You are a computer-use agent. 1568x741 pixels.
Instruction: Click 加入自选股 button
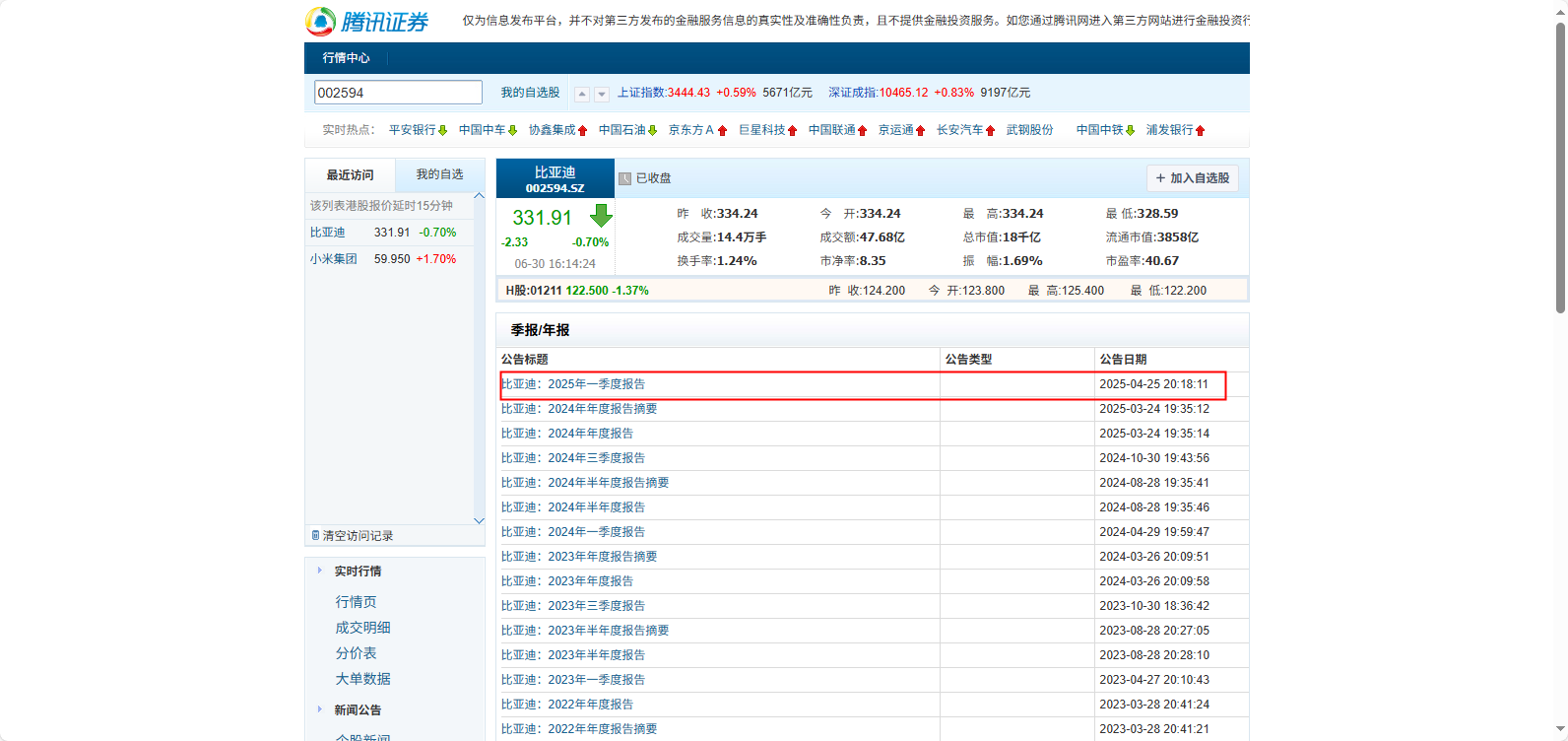pos(1193,178)
